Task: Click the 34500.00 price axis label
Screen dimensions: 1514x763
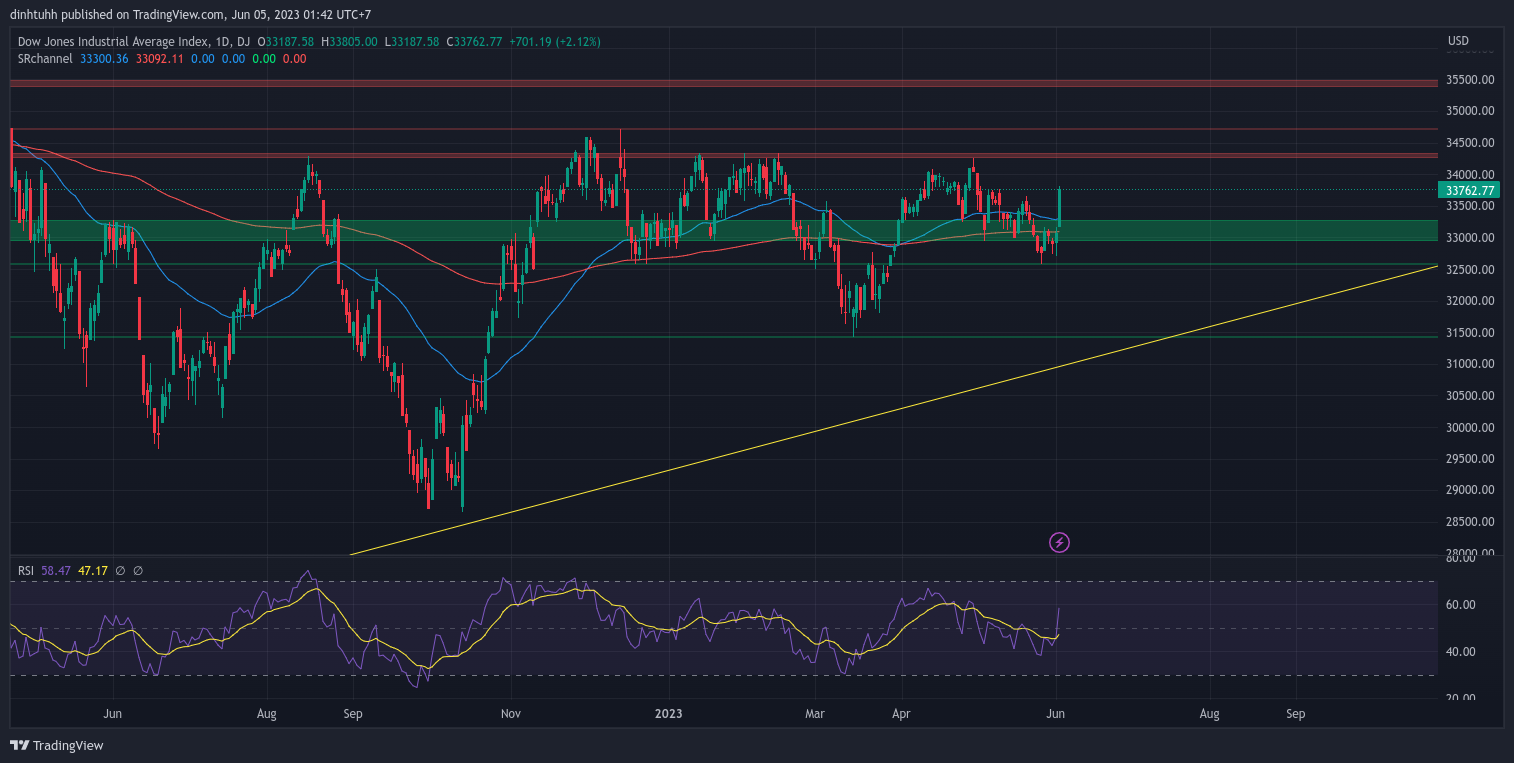Action: click(x=1470, y=144)
